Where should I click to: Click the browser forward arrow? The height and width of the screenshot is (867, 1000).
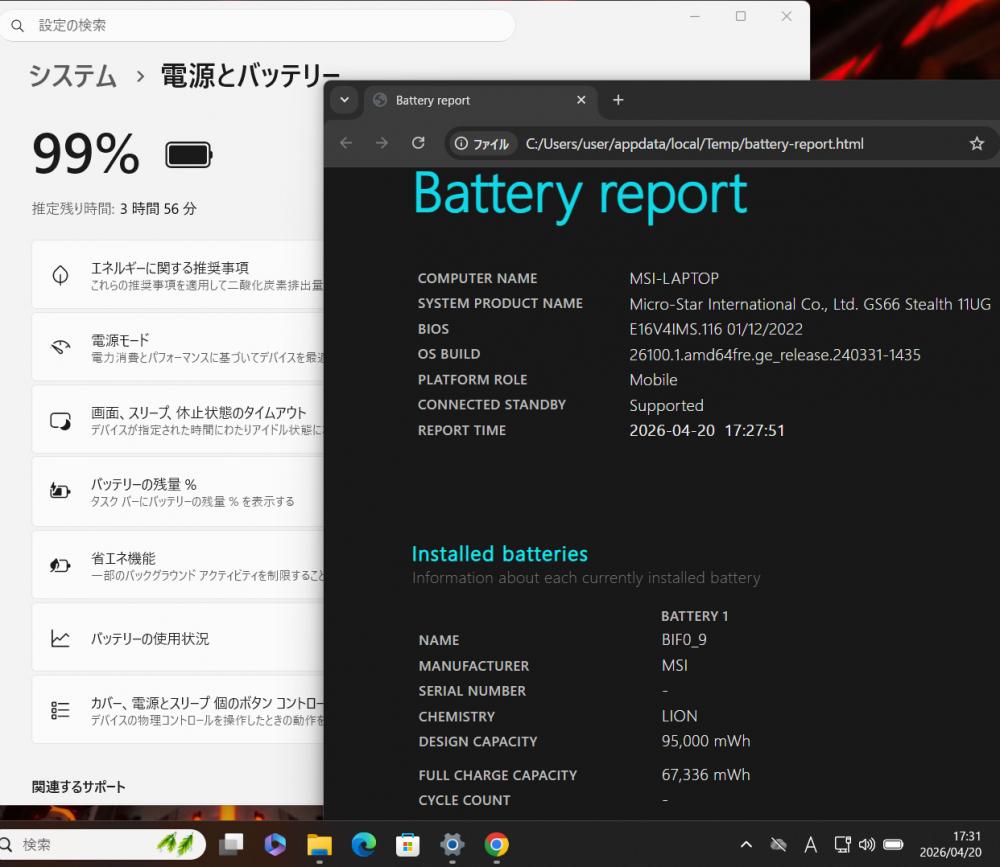[x=382, y=143]
